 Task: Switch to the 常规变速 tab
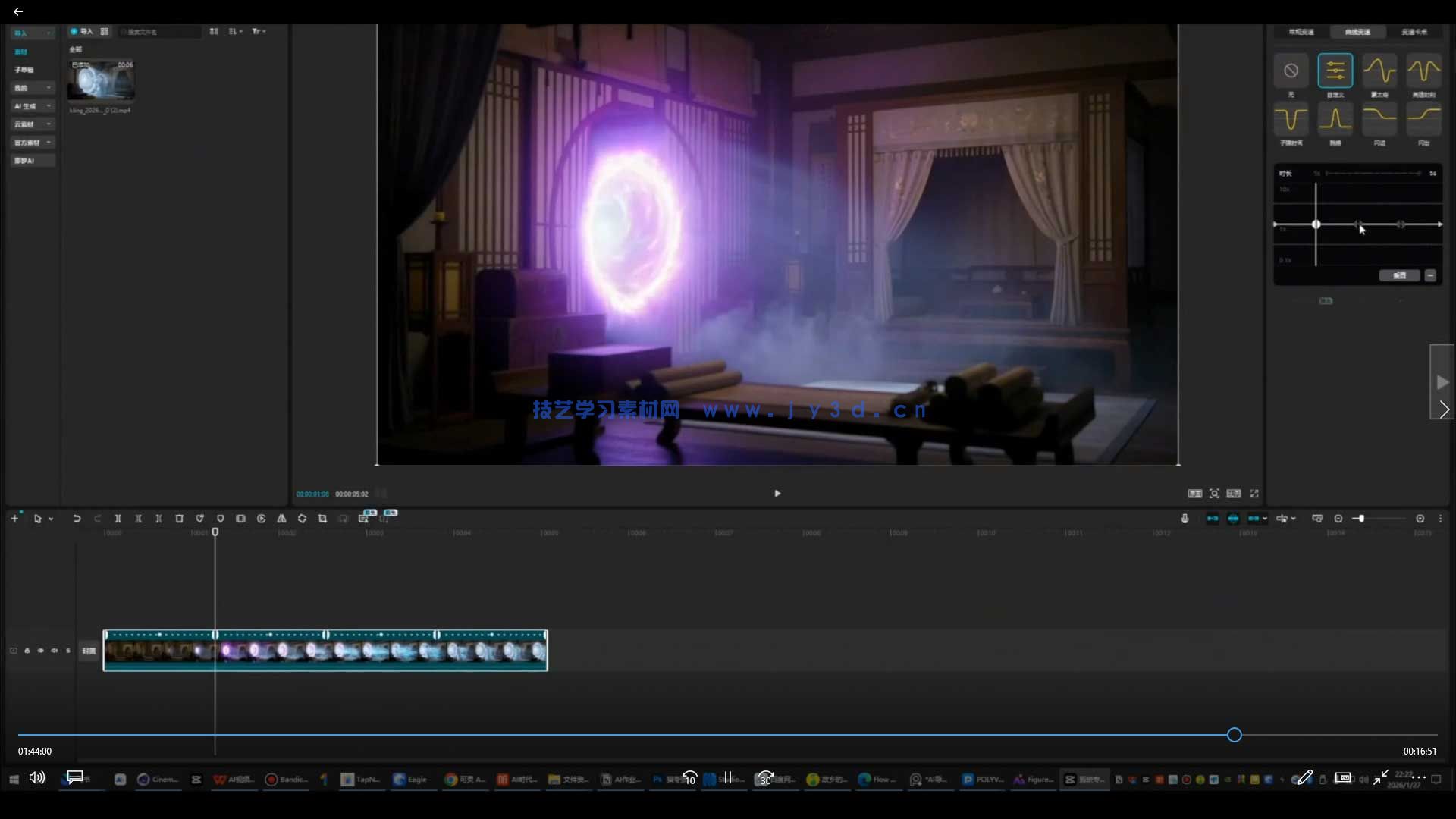pos(1301,32)
